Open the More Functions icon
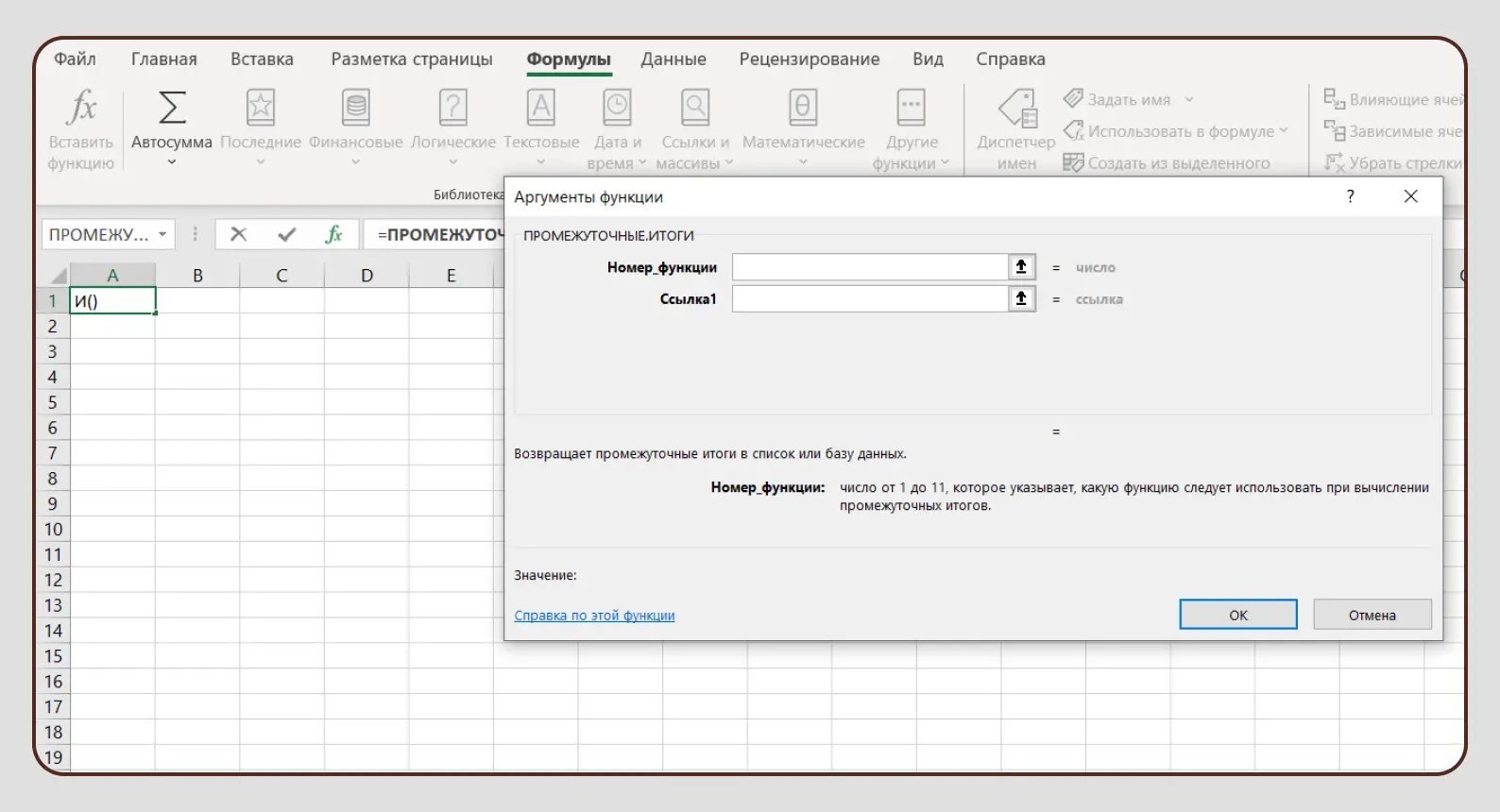This screenshot has height=812, width=1500. tap(912, 108)
